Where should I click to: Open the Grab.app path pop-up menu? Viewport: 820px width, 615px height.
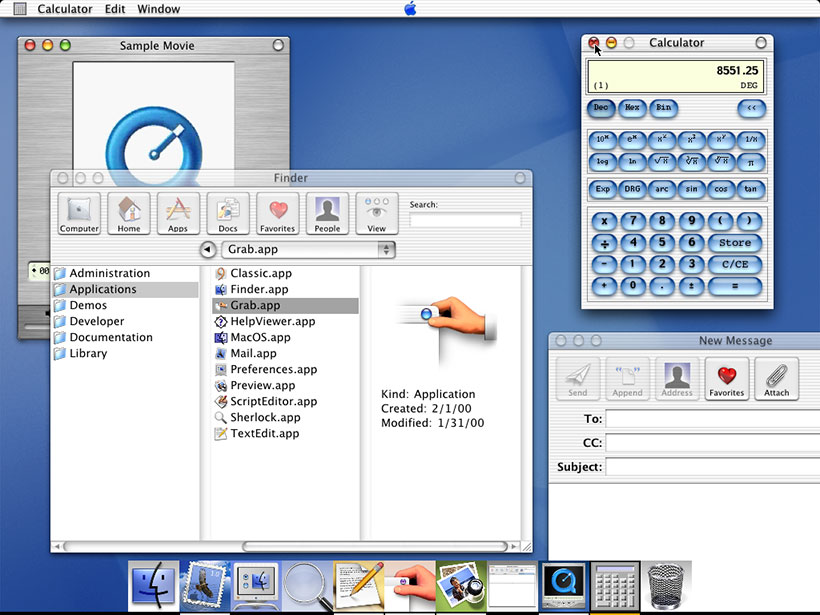click(x=308, y=249)
